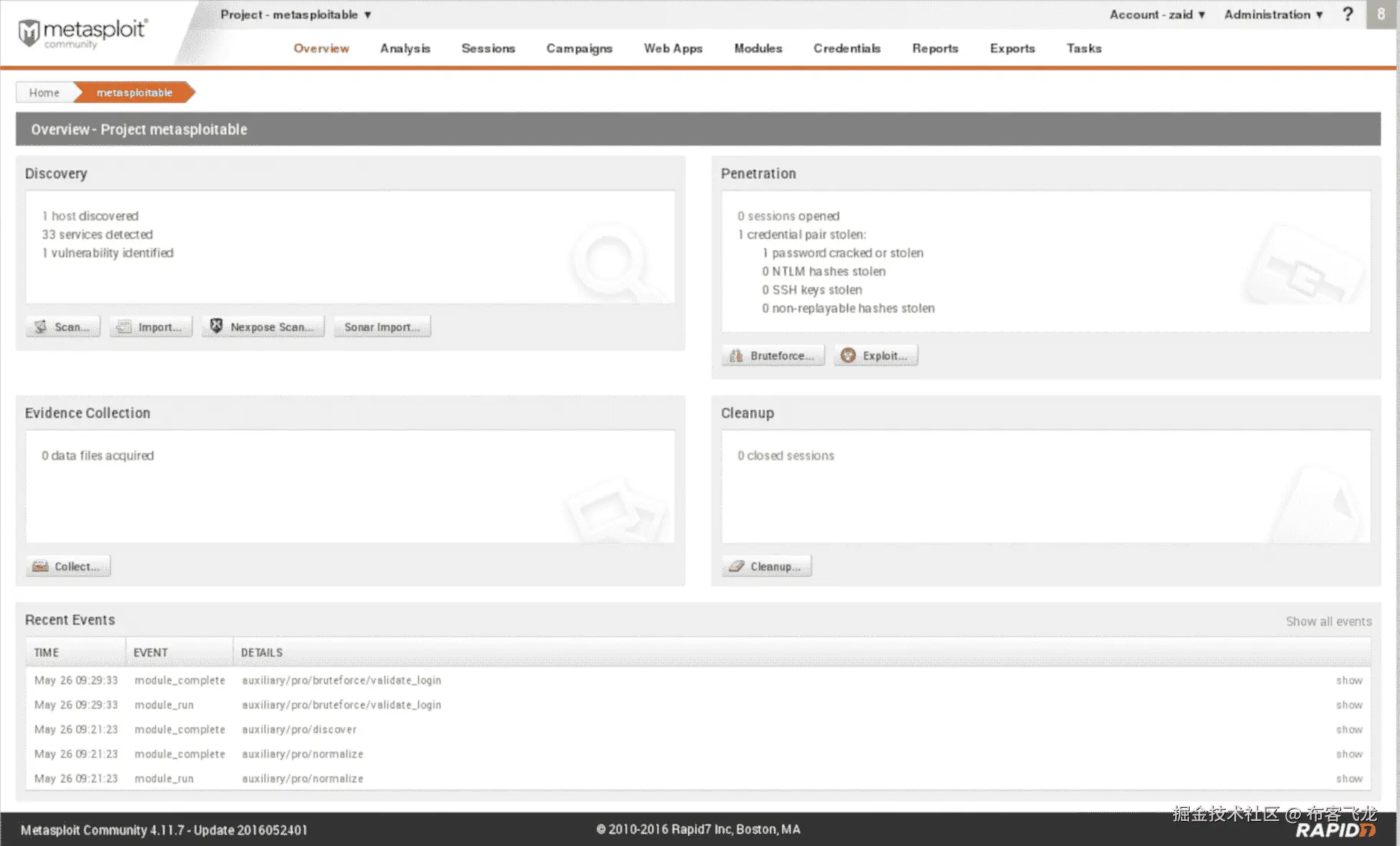Click the Collect evidence icon
This screenshot has height=846, width=1400.
[x=40, y=567]
